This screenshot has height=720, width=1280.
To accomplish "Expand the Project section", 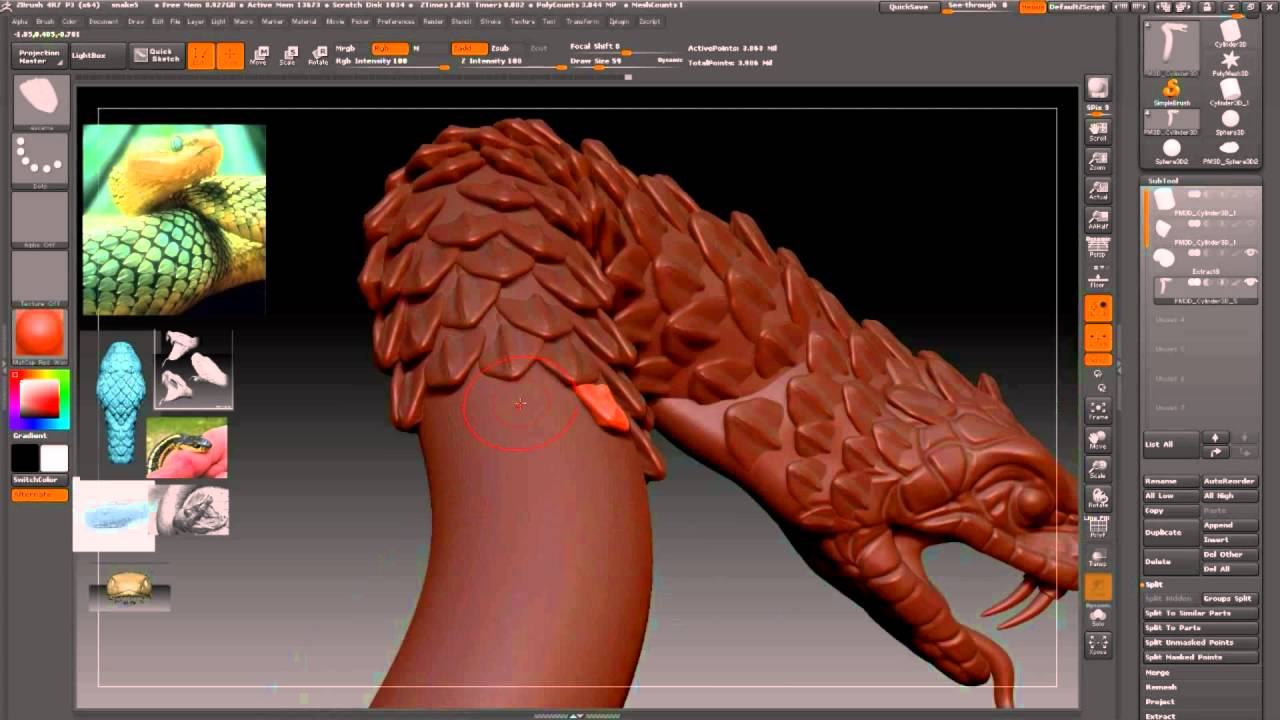I will [x=1160, y=702].
